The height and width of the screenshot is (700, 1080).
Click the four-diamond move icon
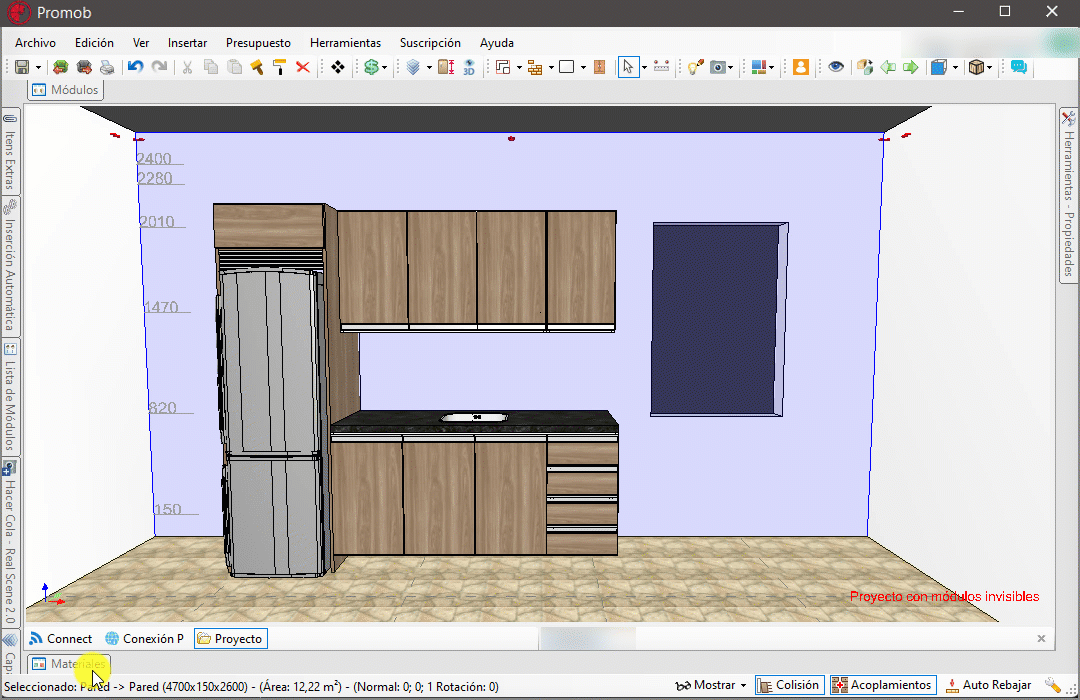click(338, 67)
